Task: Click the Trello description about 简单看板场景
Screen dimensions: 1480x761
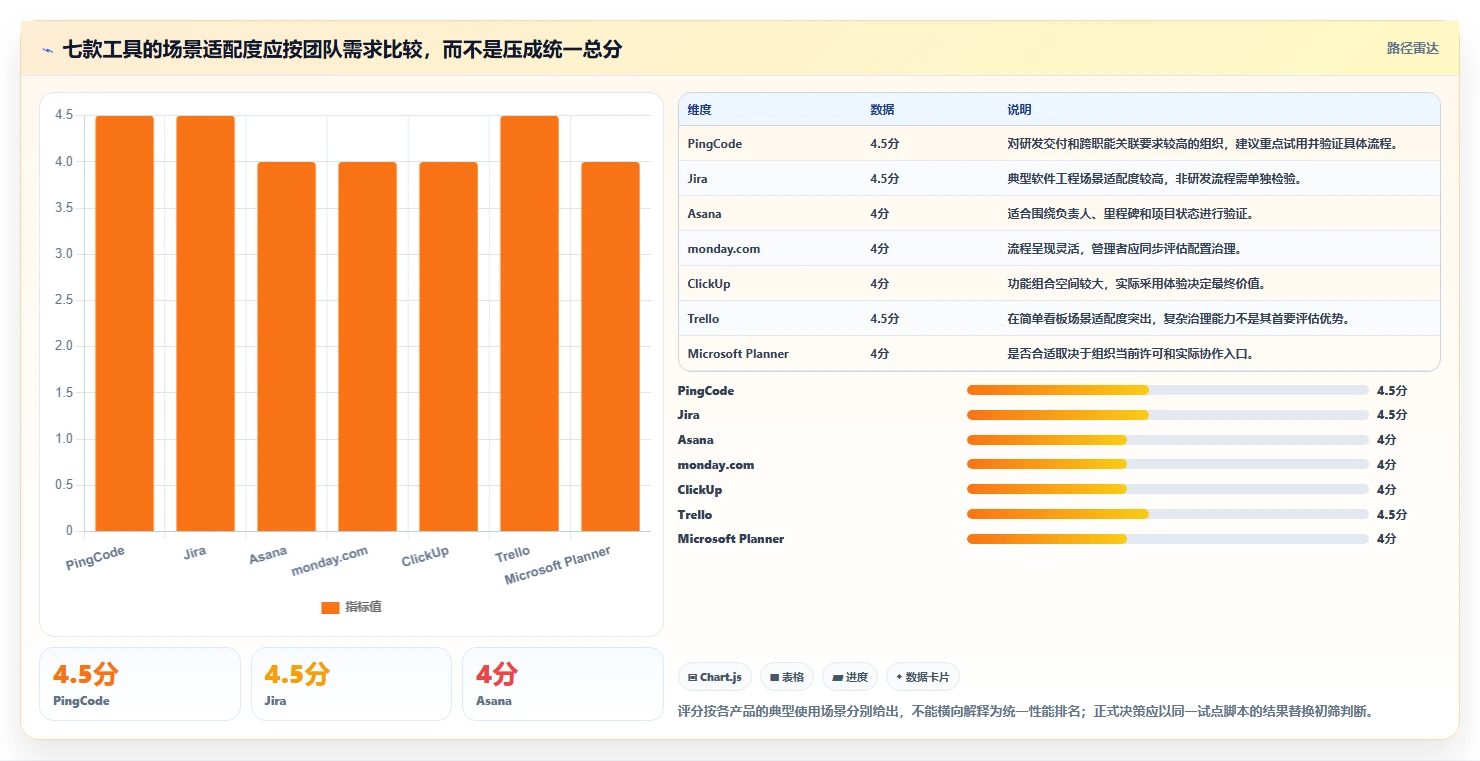Action: pyautogui.click(x=1178, y=319)
